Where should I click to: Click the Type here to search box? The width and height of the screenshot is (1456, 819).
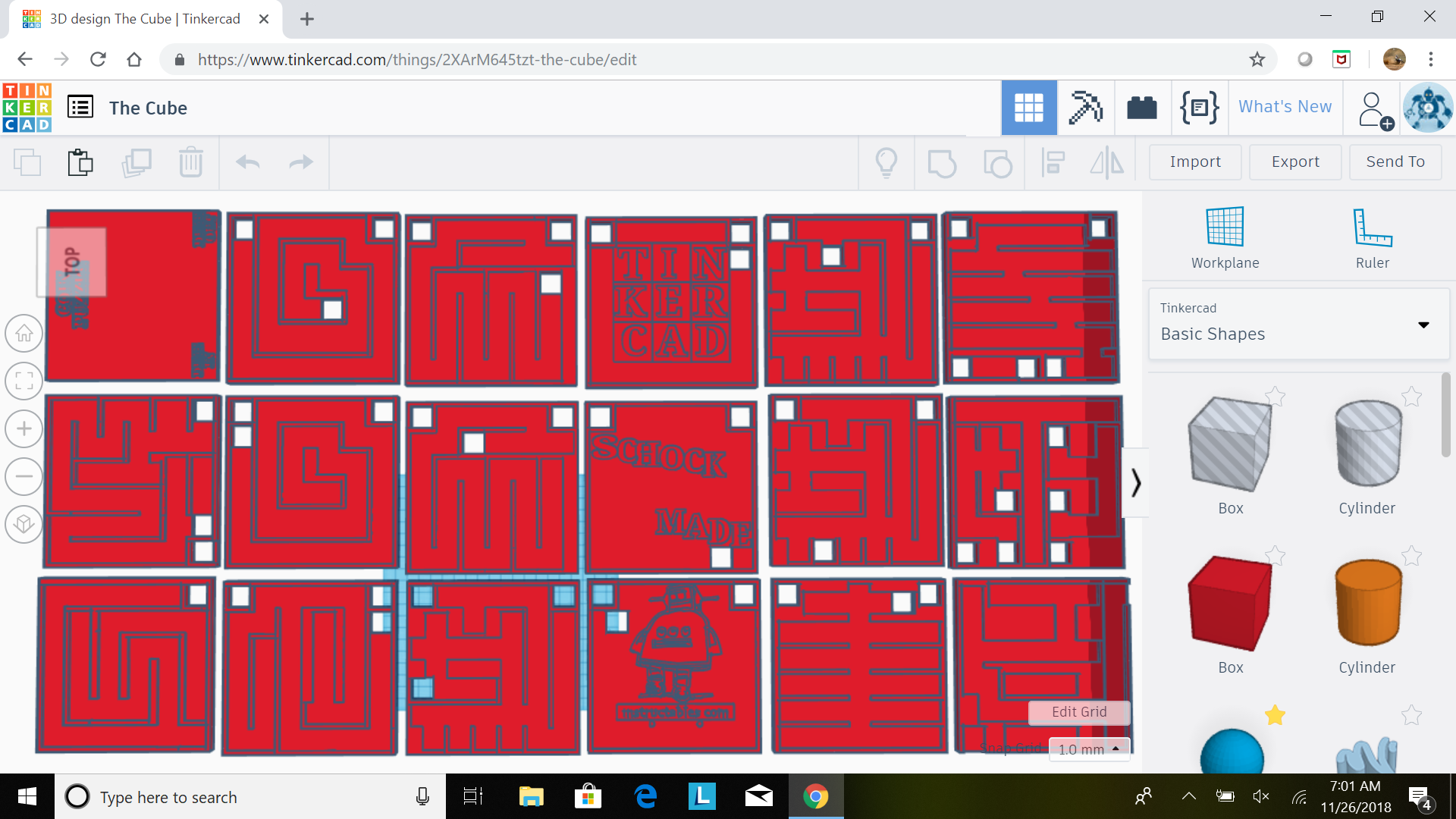pos(250,796)
